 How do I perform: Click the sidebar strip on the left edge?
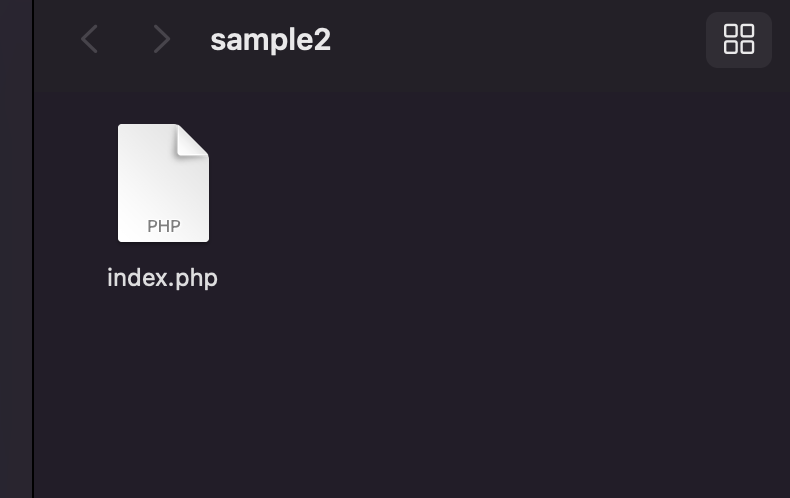[16, 249]
